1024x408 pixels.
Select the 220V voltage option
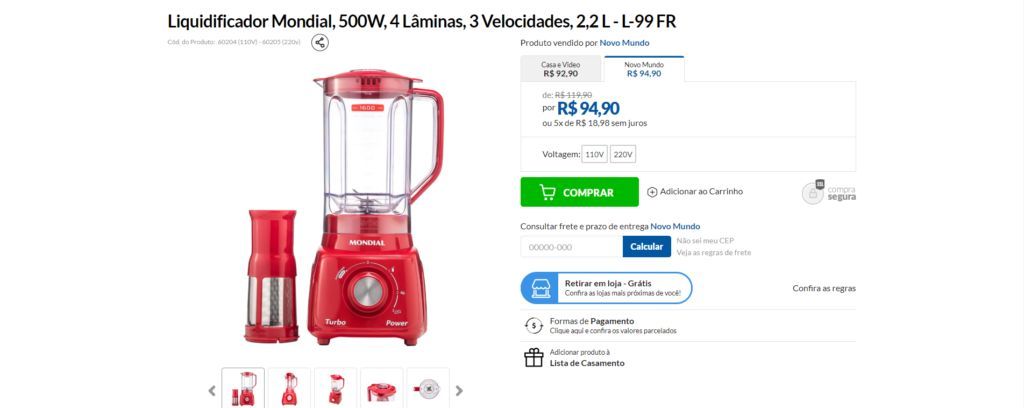tap(623, 155)
